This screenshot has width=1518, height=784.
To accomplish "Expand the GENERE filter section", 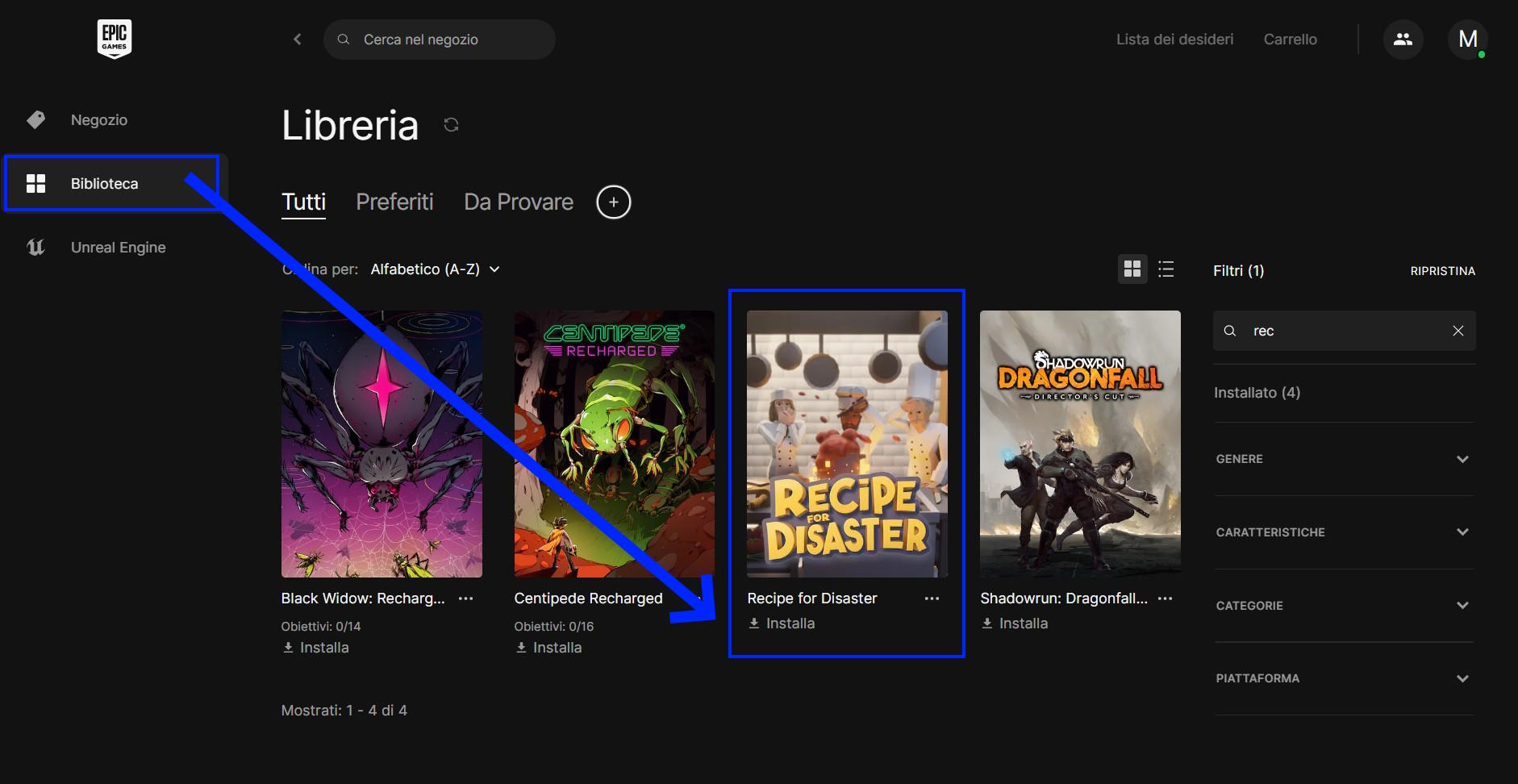I will (x=1344, y=459).
